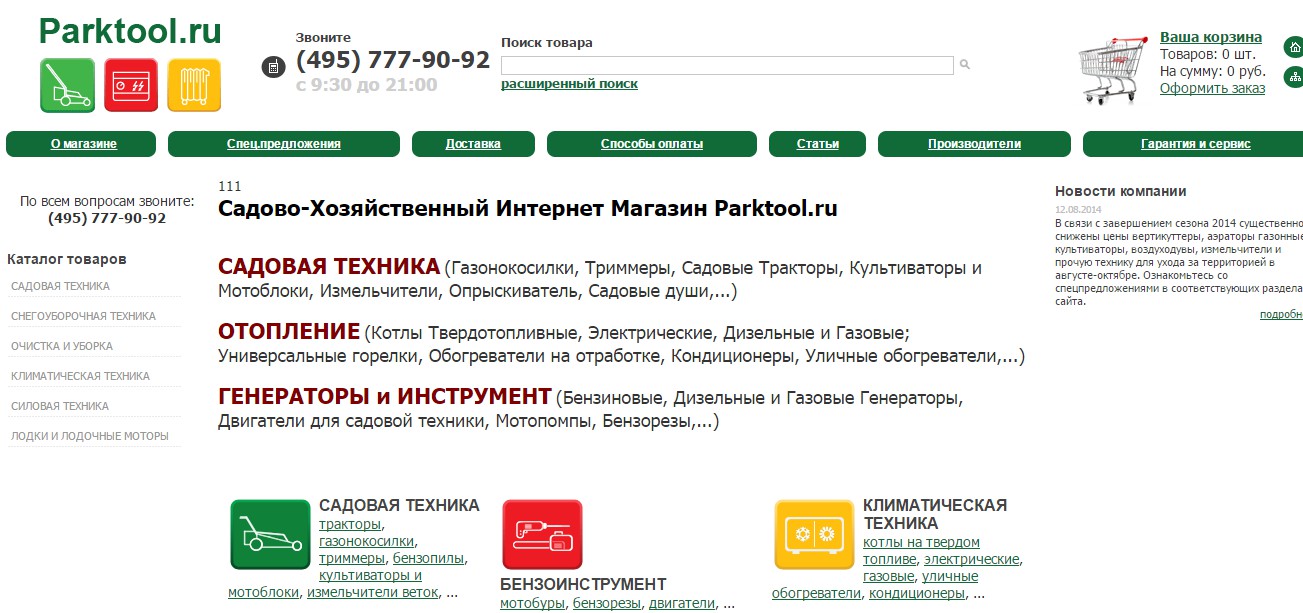
Task: Click the dark red ОТОПЛЕНИЕ heading
Action: pos(289,331)
